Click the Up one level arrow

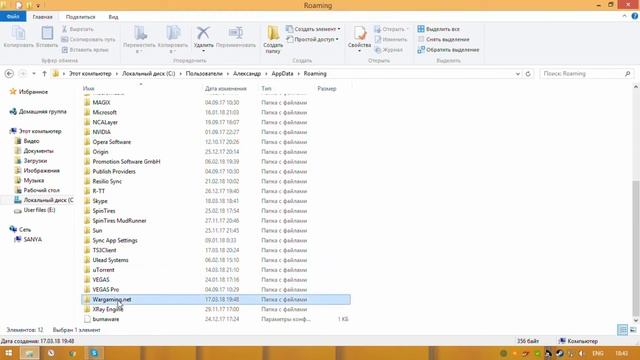44,74
